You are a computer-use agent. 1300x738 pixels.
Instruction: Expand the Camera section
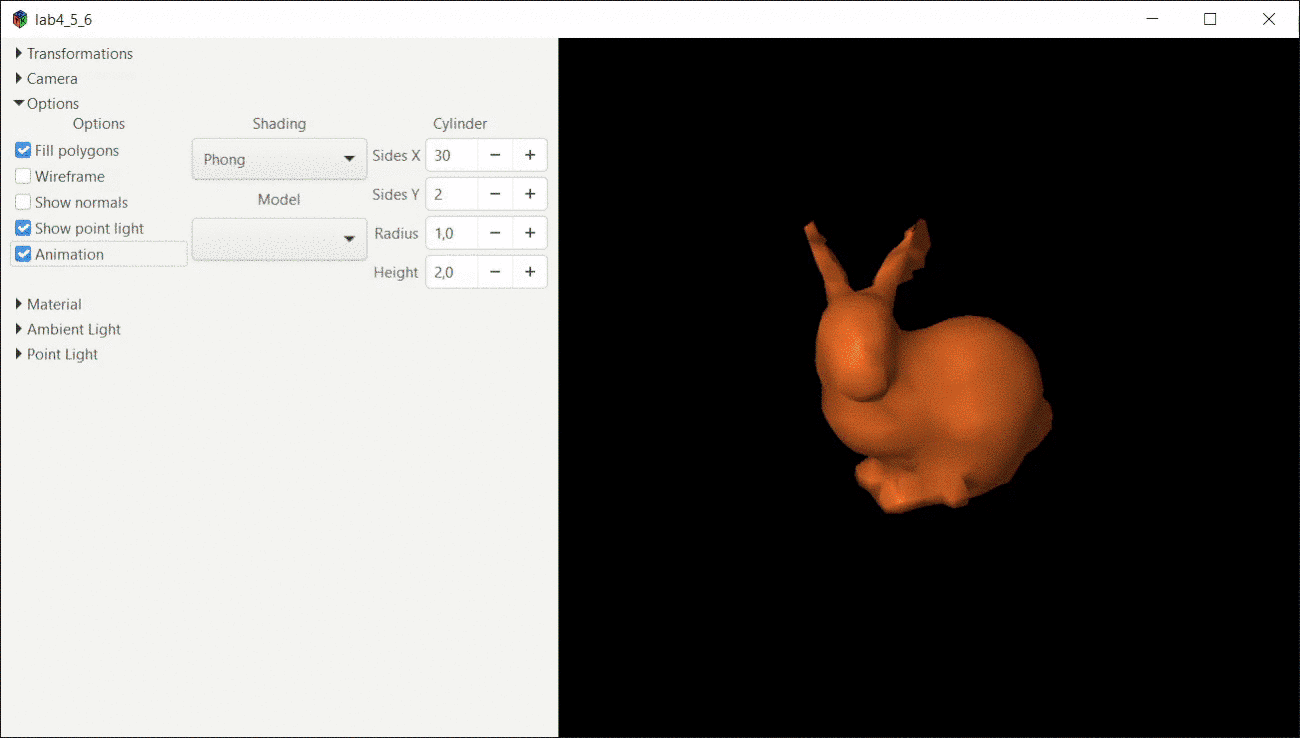click(46, 79)
